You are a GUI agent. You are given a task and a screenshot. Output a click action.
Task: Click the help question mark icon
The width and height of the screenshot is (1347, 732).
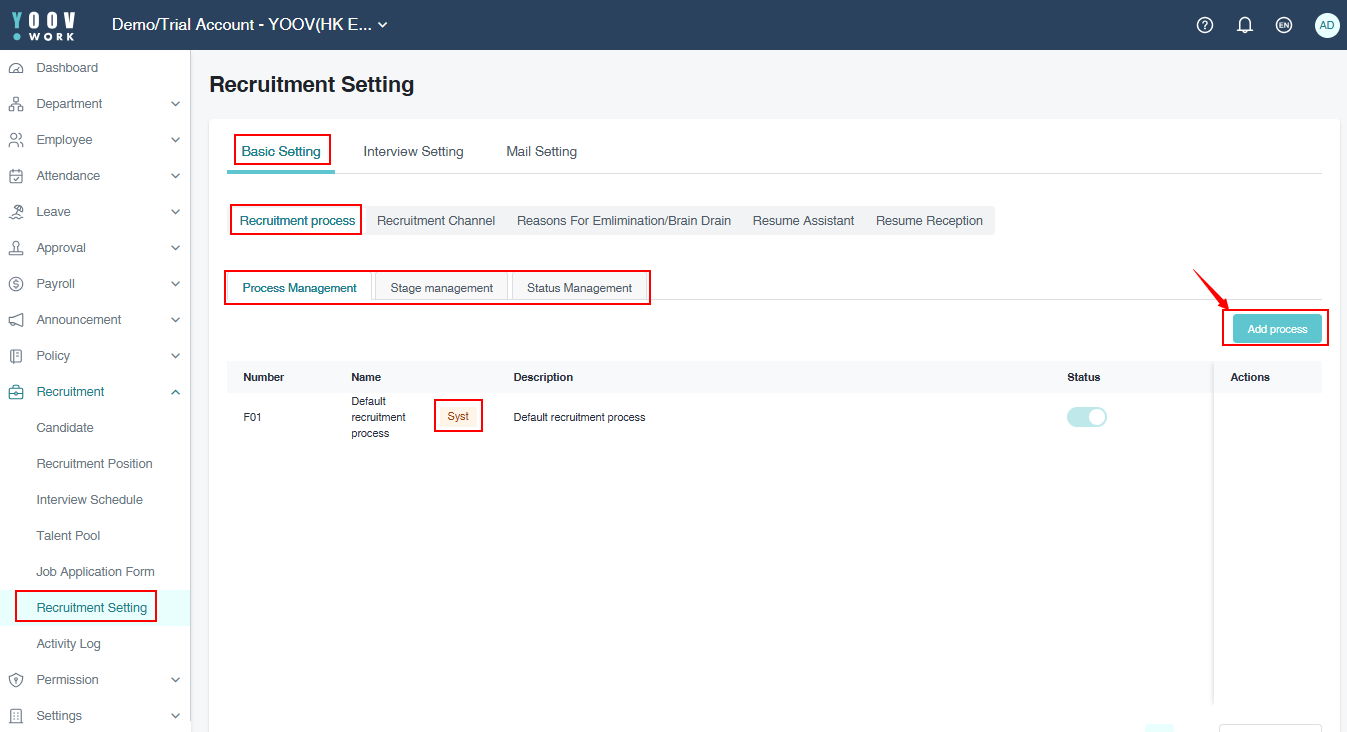tap(1205, 25)
